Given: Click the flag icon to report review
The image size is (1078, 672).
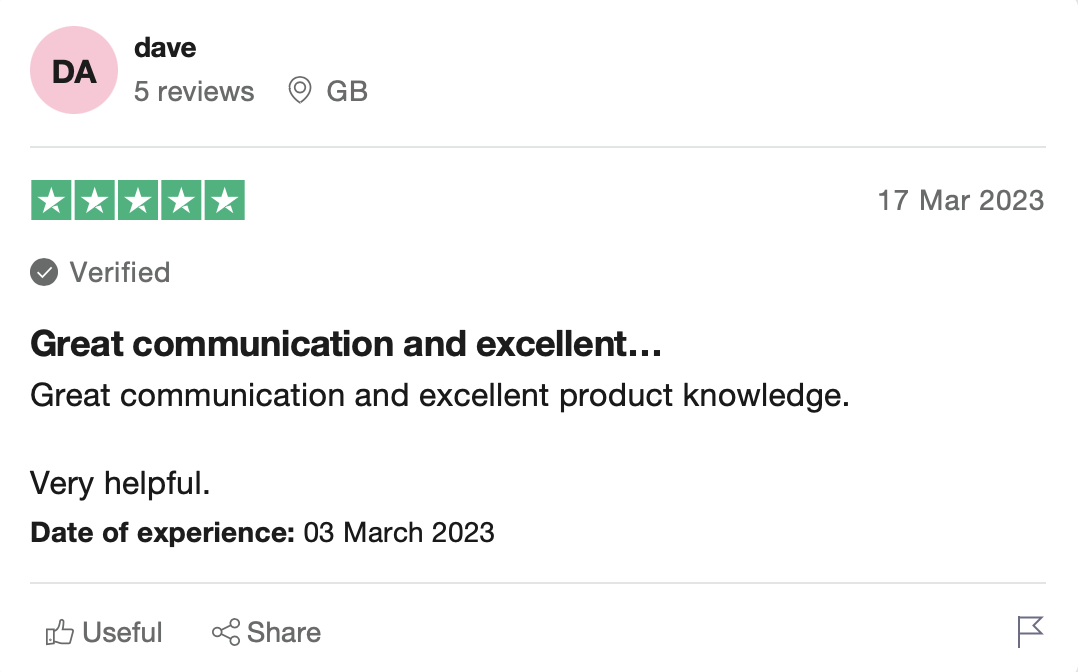Looking at the screenshot, I should [x=1030, y=631].
